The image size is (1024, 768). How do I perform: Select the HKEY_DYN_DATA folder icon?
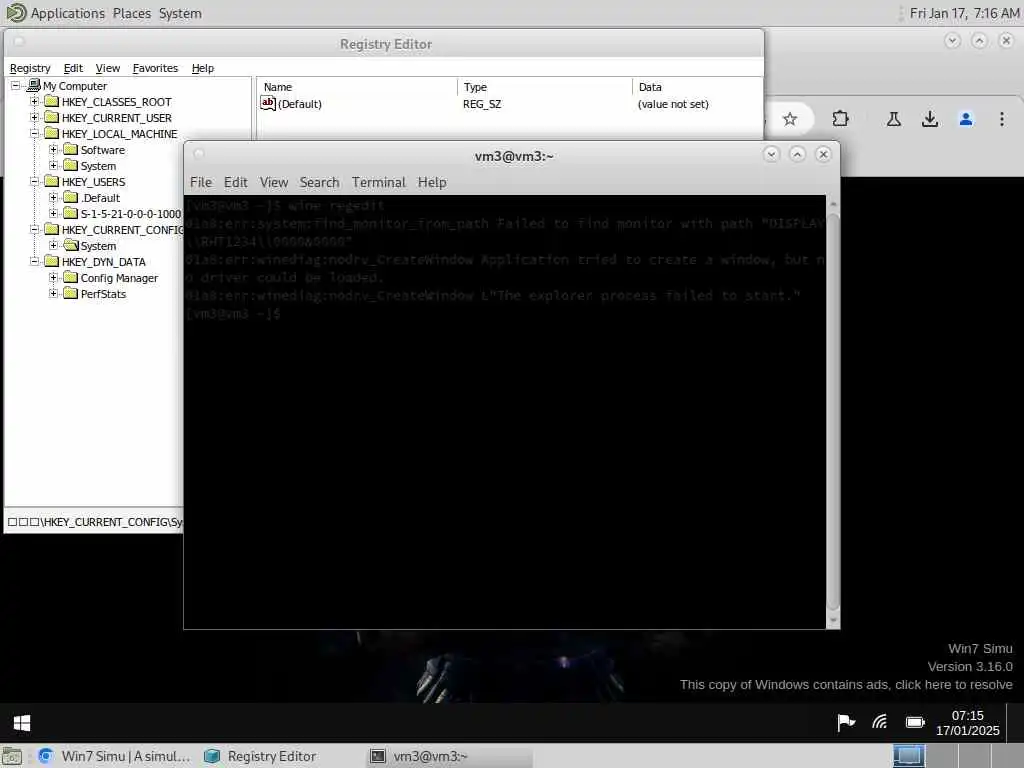coord(52,261)
